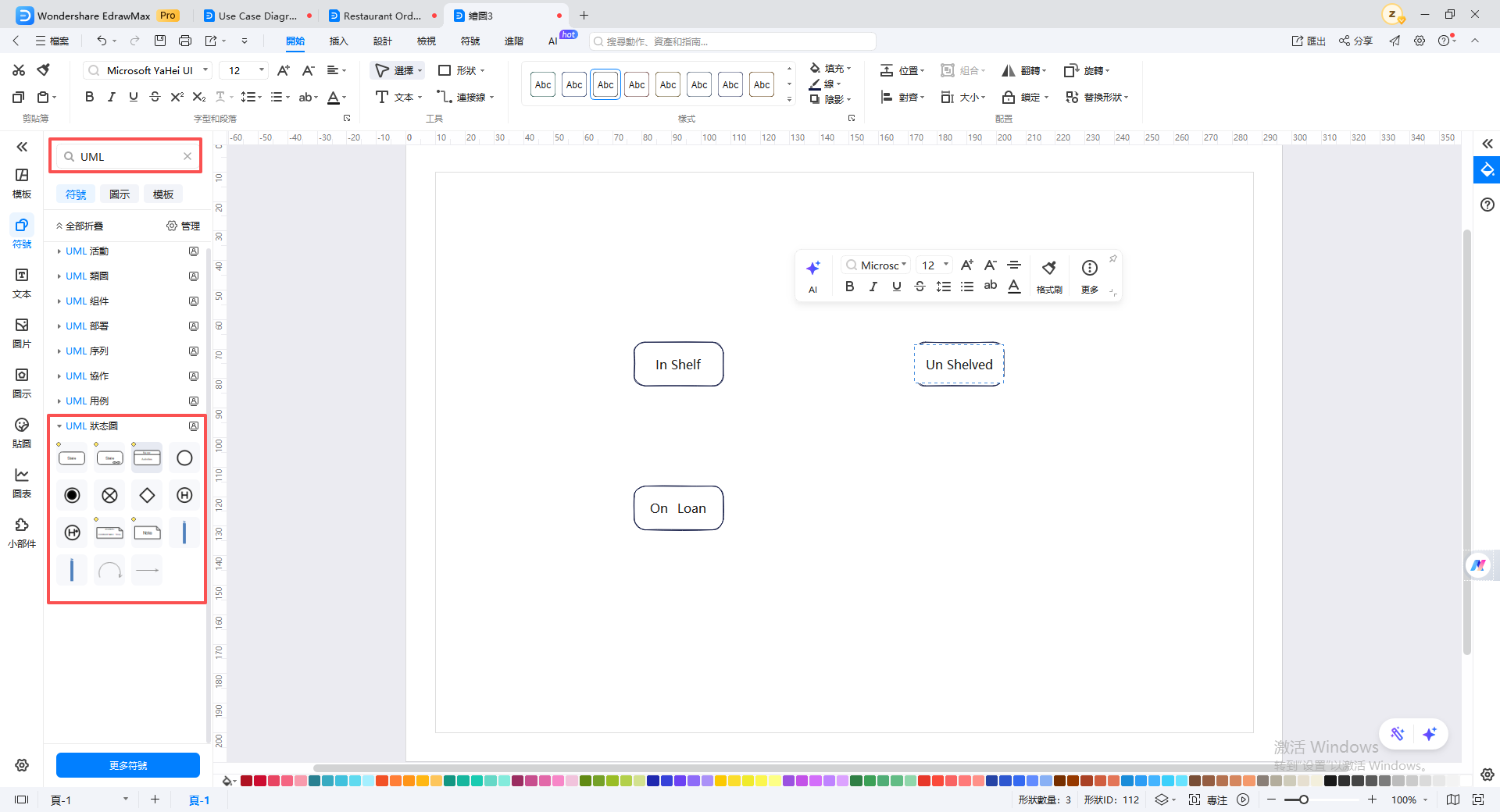
Task: Select the diamond choice symbol
Action: (x=147, y=495)
